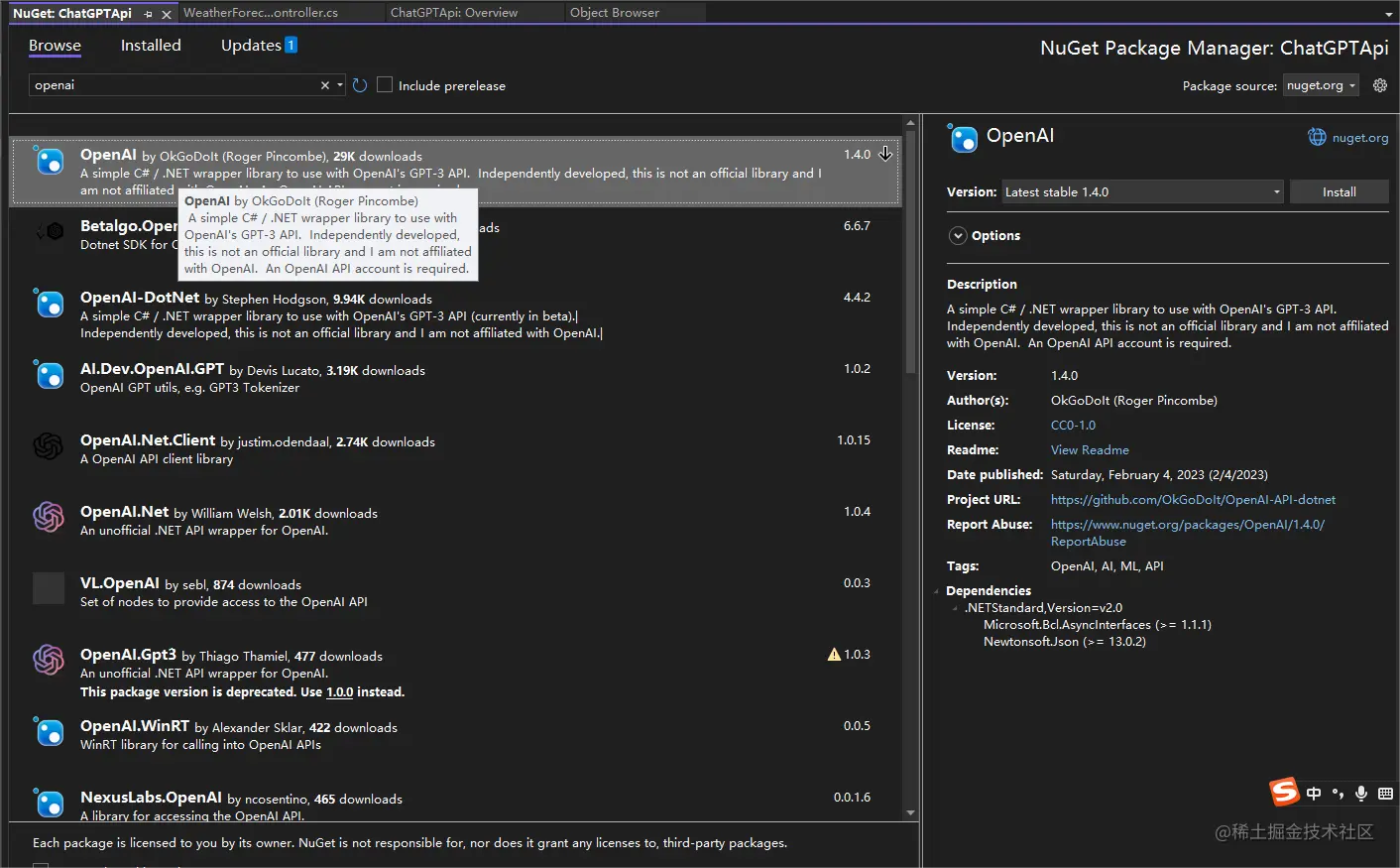
Task: Click the OpenAI icon in details panel
Action: [963, 138]
